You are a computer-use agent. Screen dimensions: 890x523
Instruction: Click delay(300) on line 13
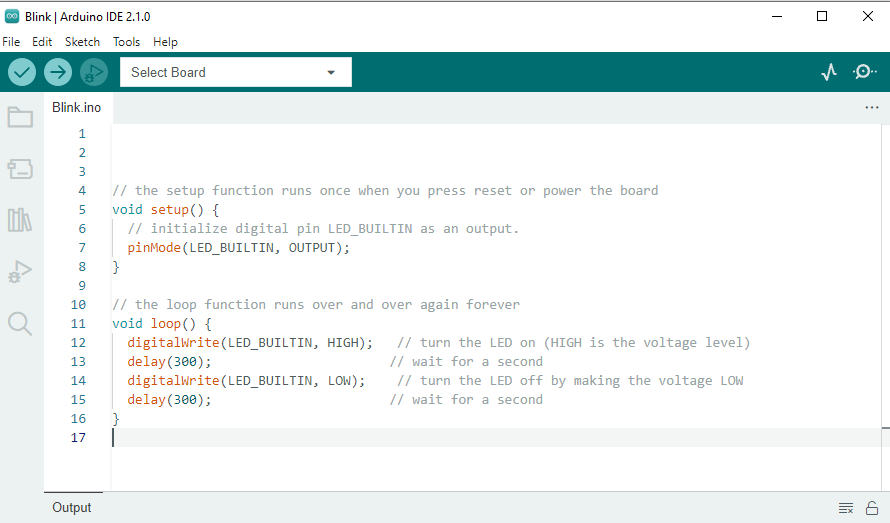[169, 362]
